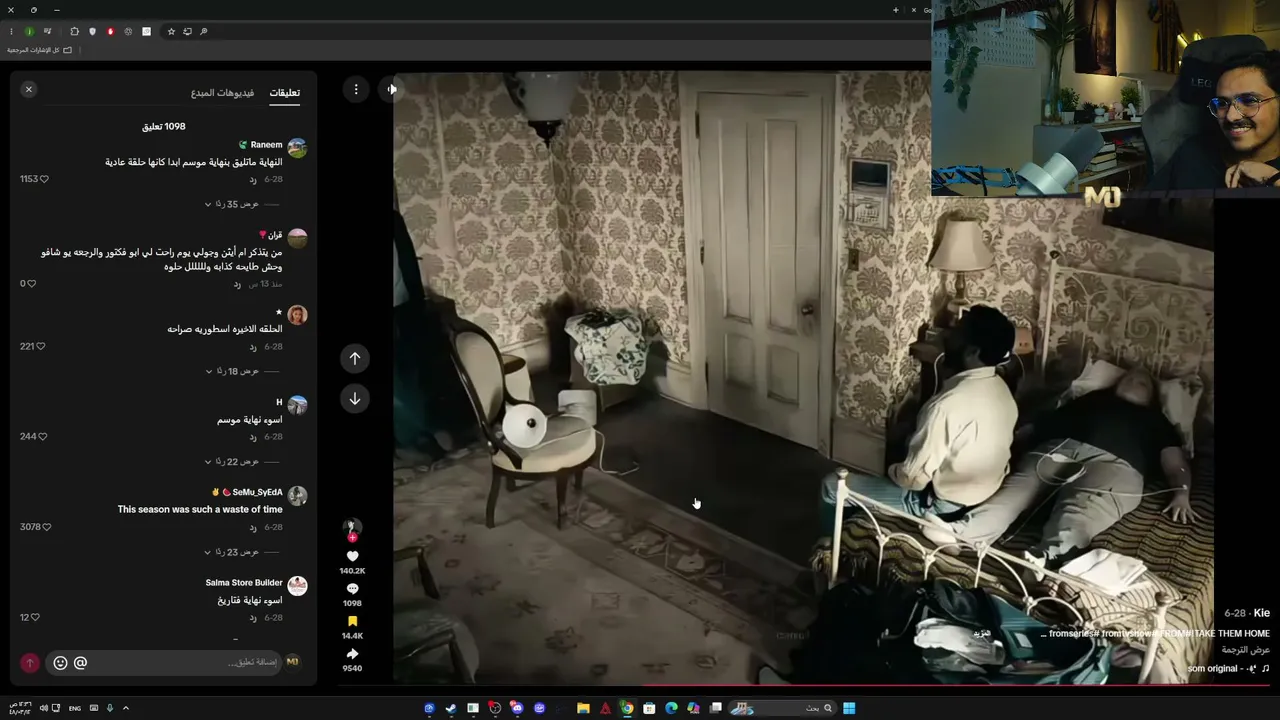Open the Kie creator name on video
Viewport: 1280px width, 720px height.
click(1261, 613)
